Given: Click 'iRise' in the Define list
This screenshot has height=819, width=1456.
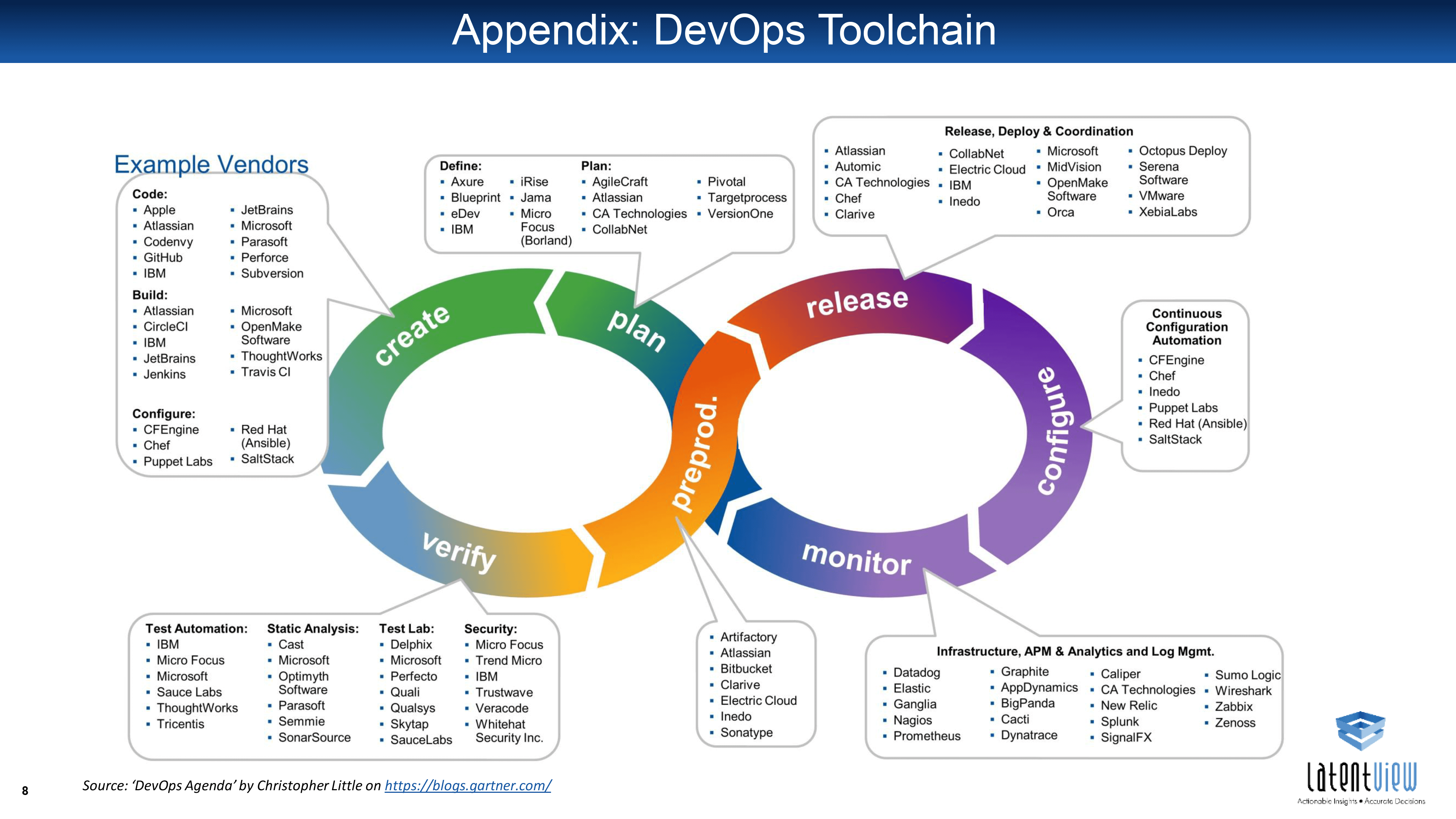Looking at the screenshot, I should coord(535,182).
